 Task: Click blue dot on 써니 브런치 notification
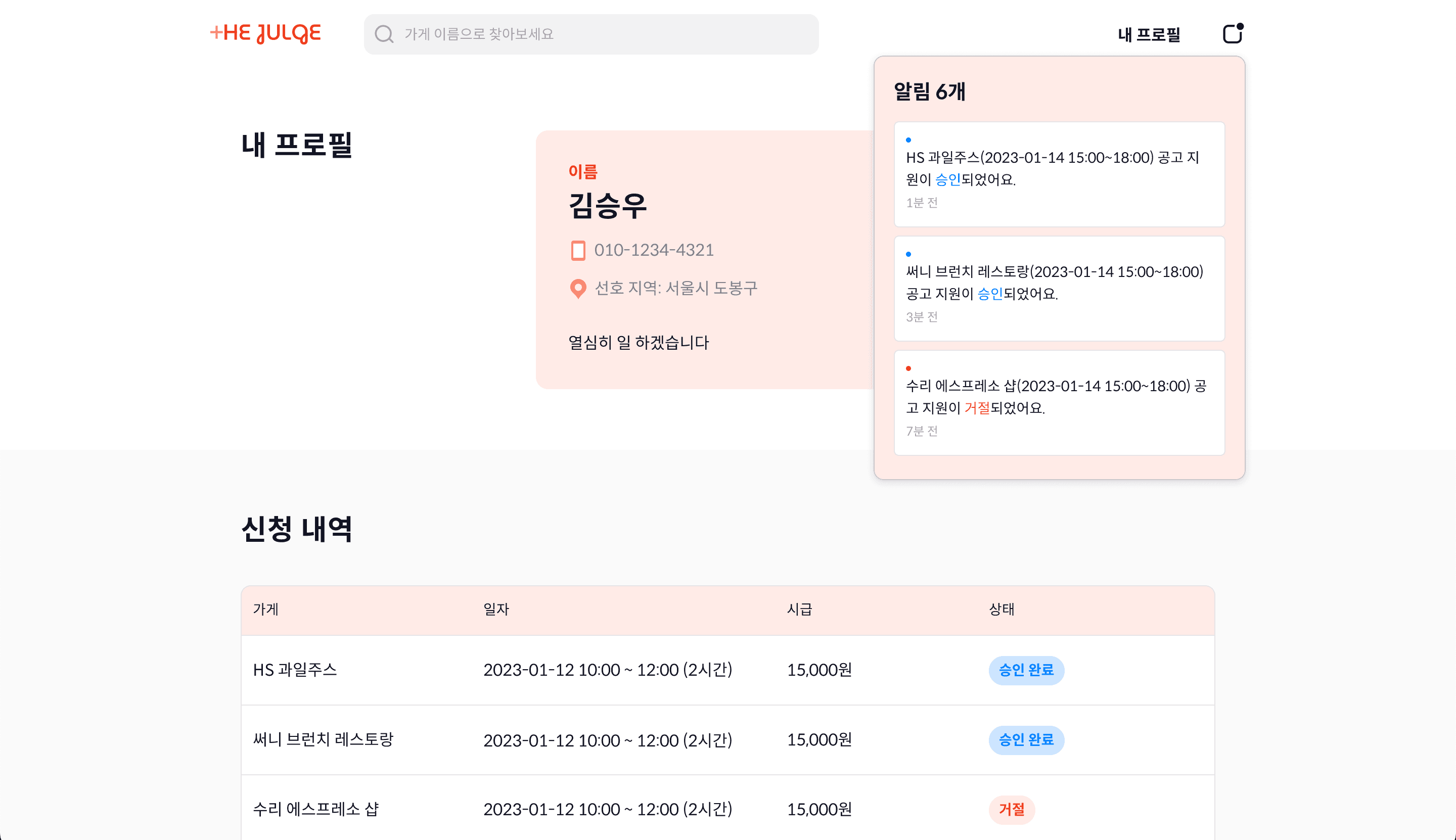pos(908,254)
